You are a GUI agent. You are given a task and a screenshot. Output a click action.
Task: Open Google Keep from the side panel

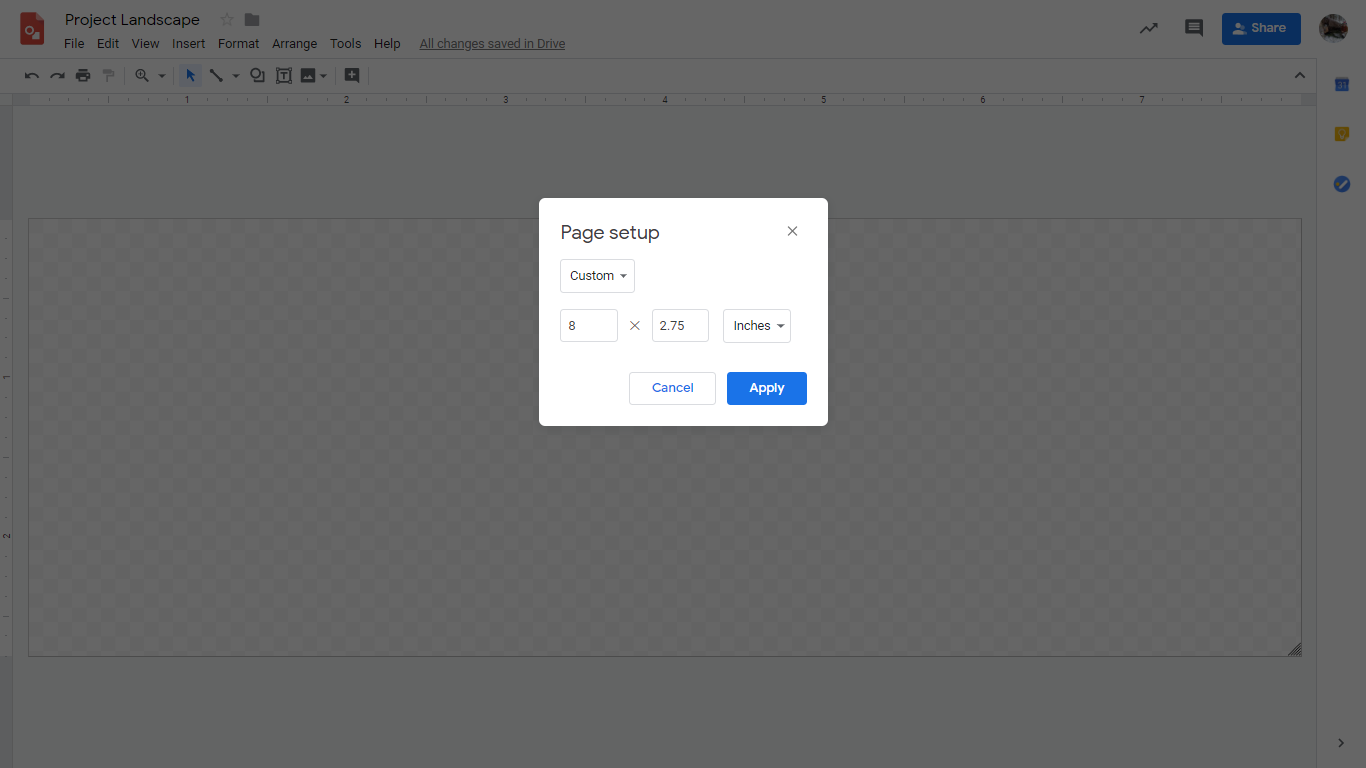1341,133
